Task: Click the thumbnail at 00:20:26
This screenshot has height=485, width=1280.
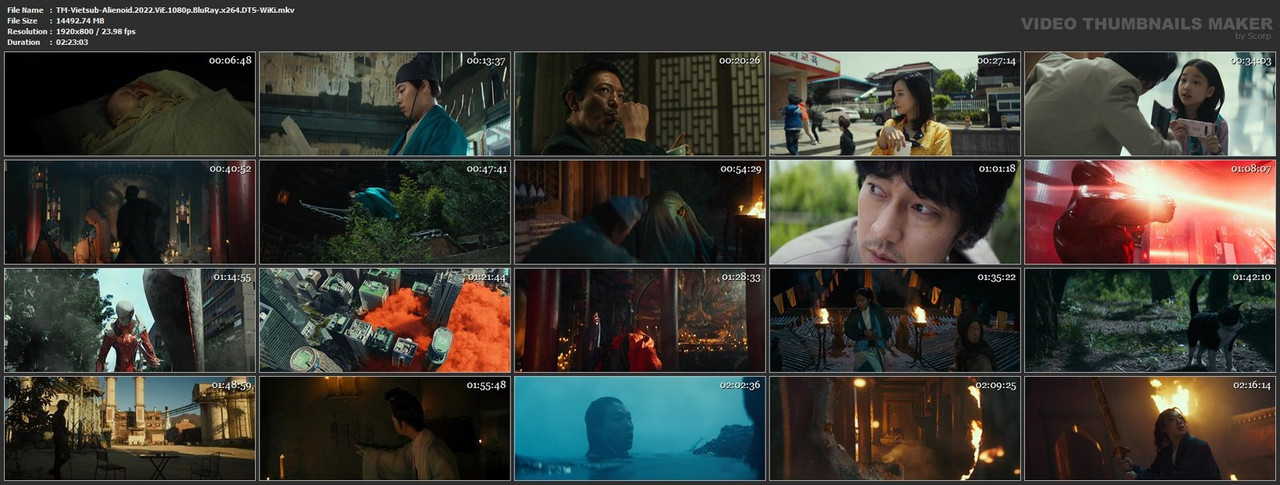Action: click(640, 104)
